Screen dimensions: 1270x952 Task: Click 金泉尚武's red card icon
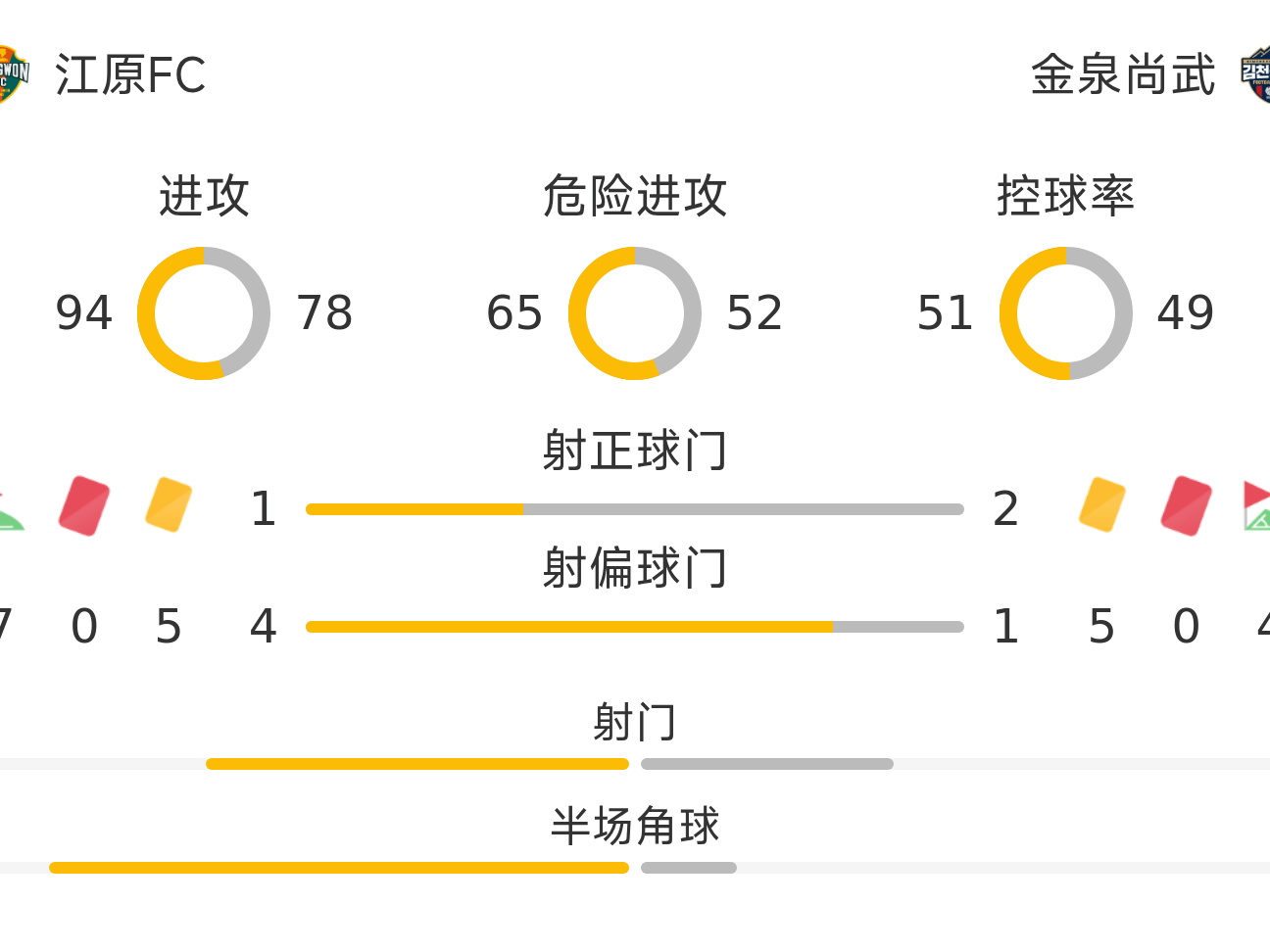[1187, 505]
